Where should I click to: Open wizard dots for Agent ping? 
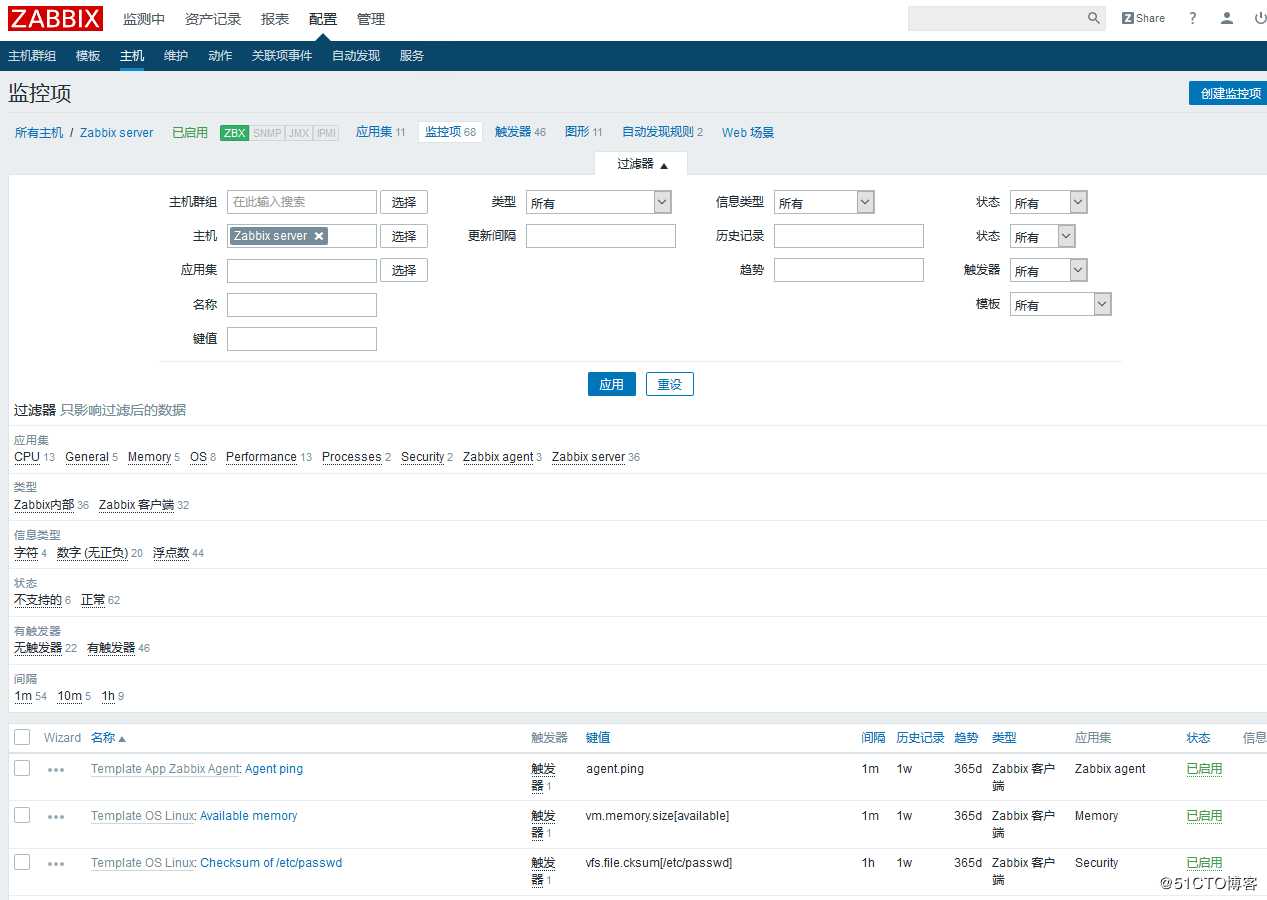(x=56, y=770)
